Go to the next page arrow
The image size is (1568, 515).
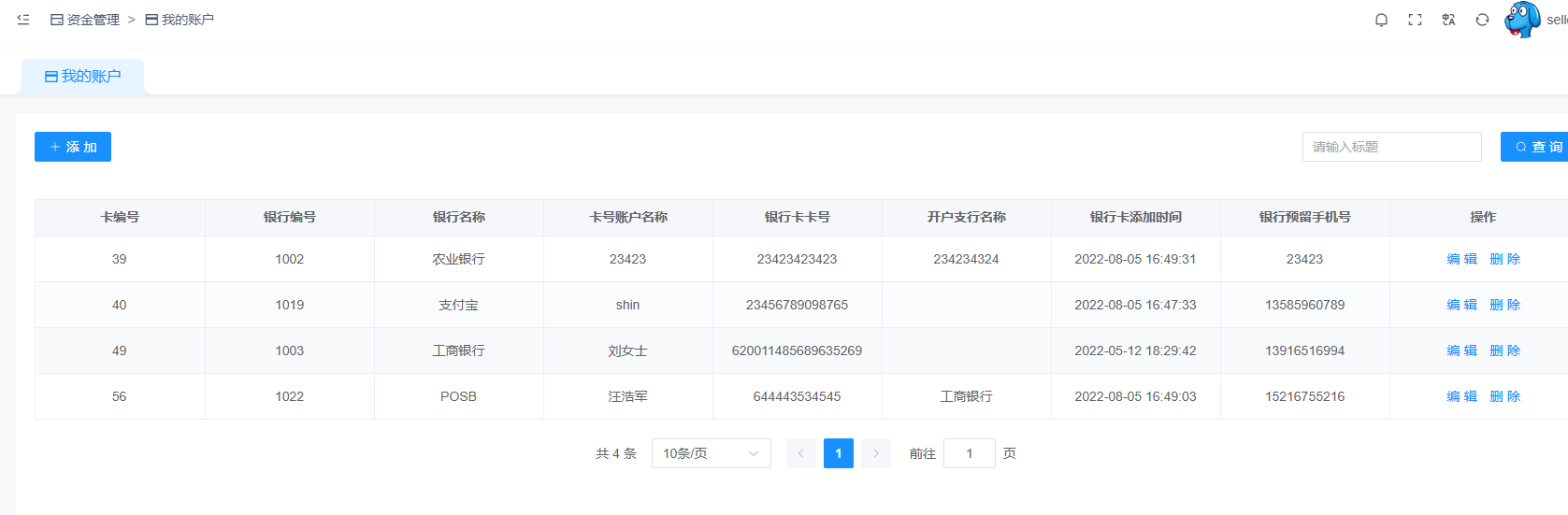876,453
